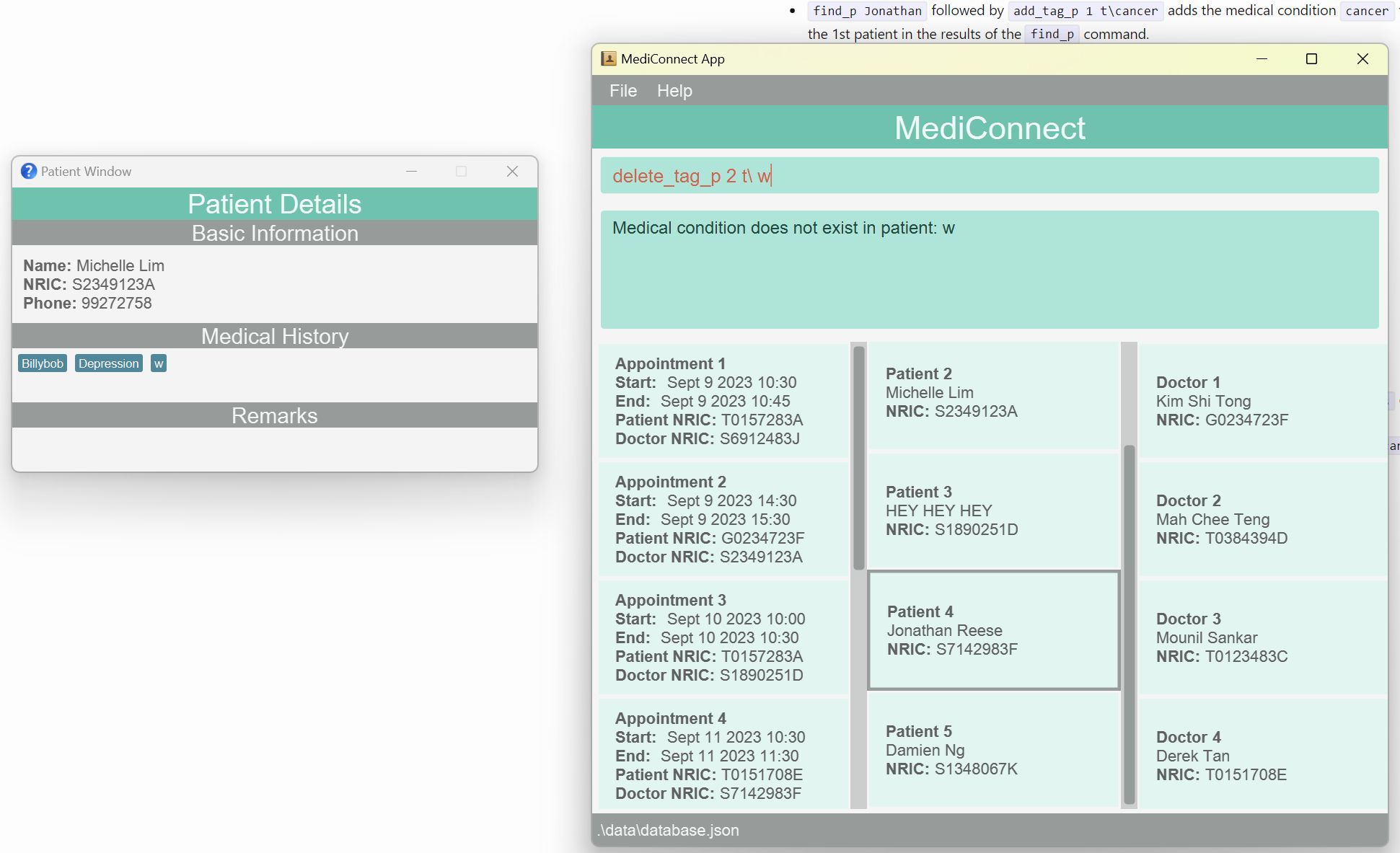
Task: Select the Patient 4 Jonathan Reese card
Action: (992, 630)
